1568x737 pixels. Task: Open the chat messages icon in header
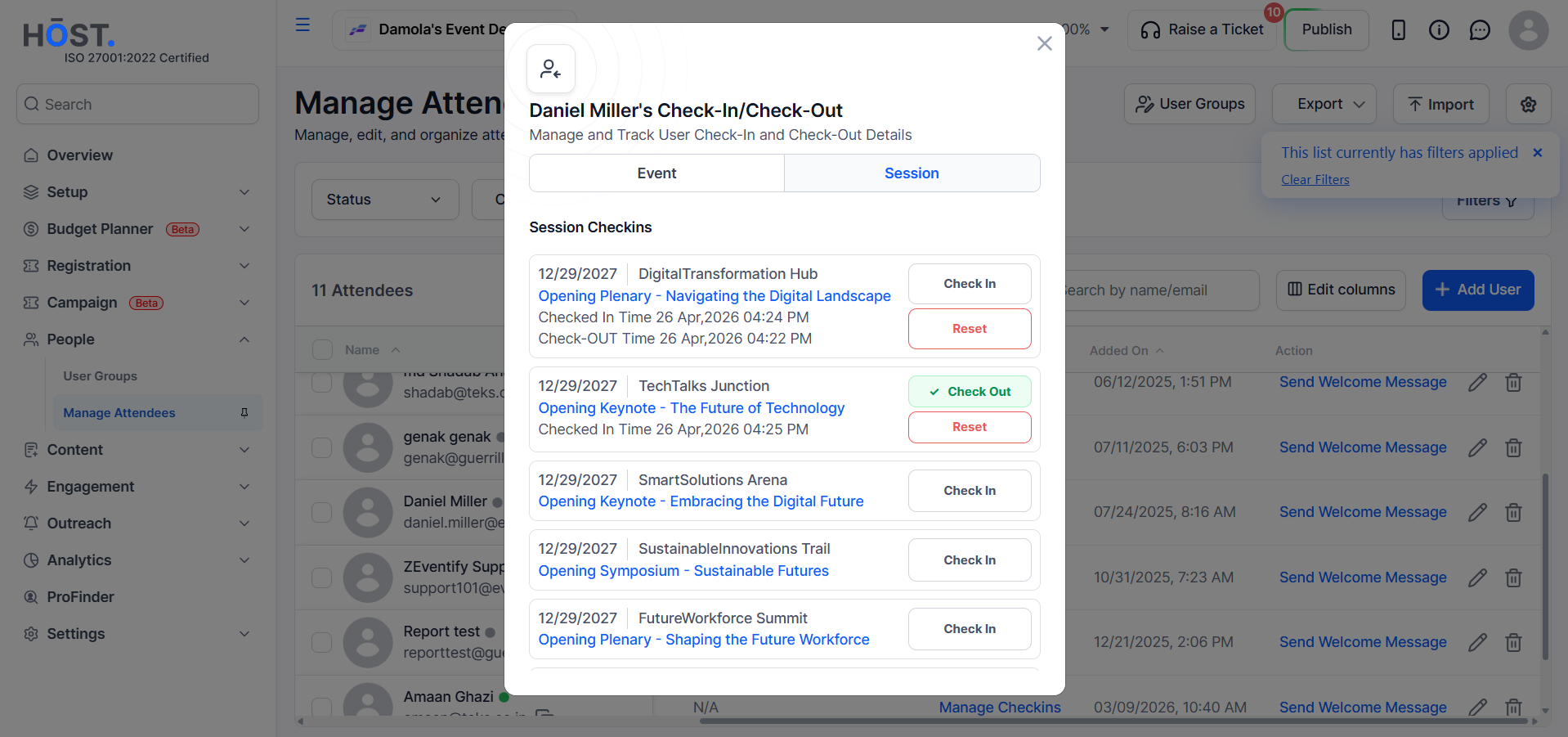(1480, 30)
